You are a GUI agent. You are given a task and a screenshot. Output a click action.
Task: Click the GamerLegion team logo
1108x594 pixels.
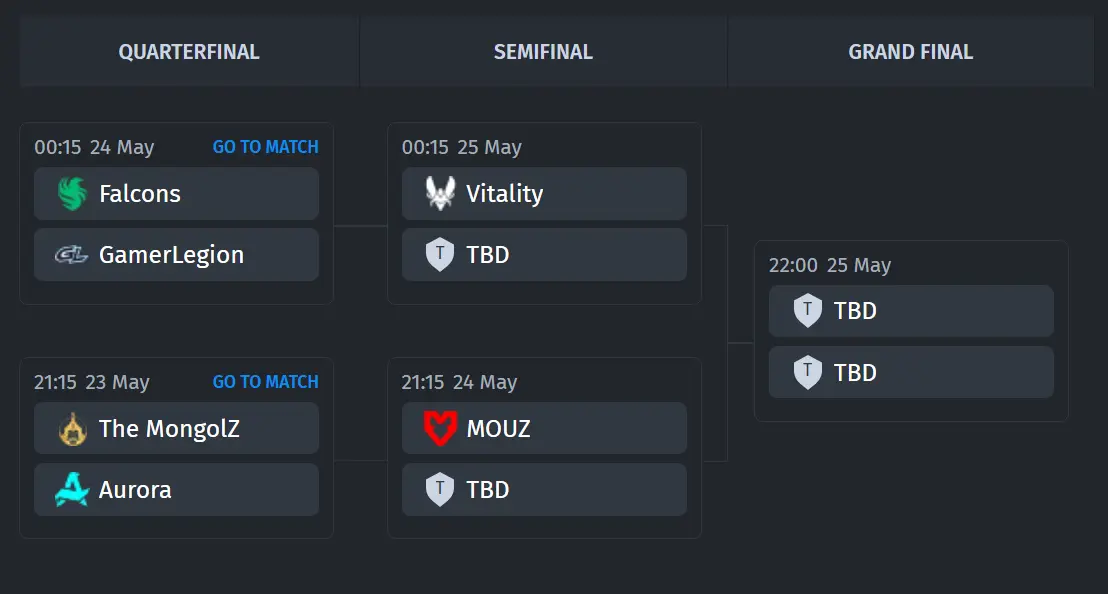pyautogui.click(x=71, y=255)
